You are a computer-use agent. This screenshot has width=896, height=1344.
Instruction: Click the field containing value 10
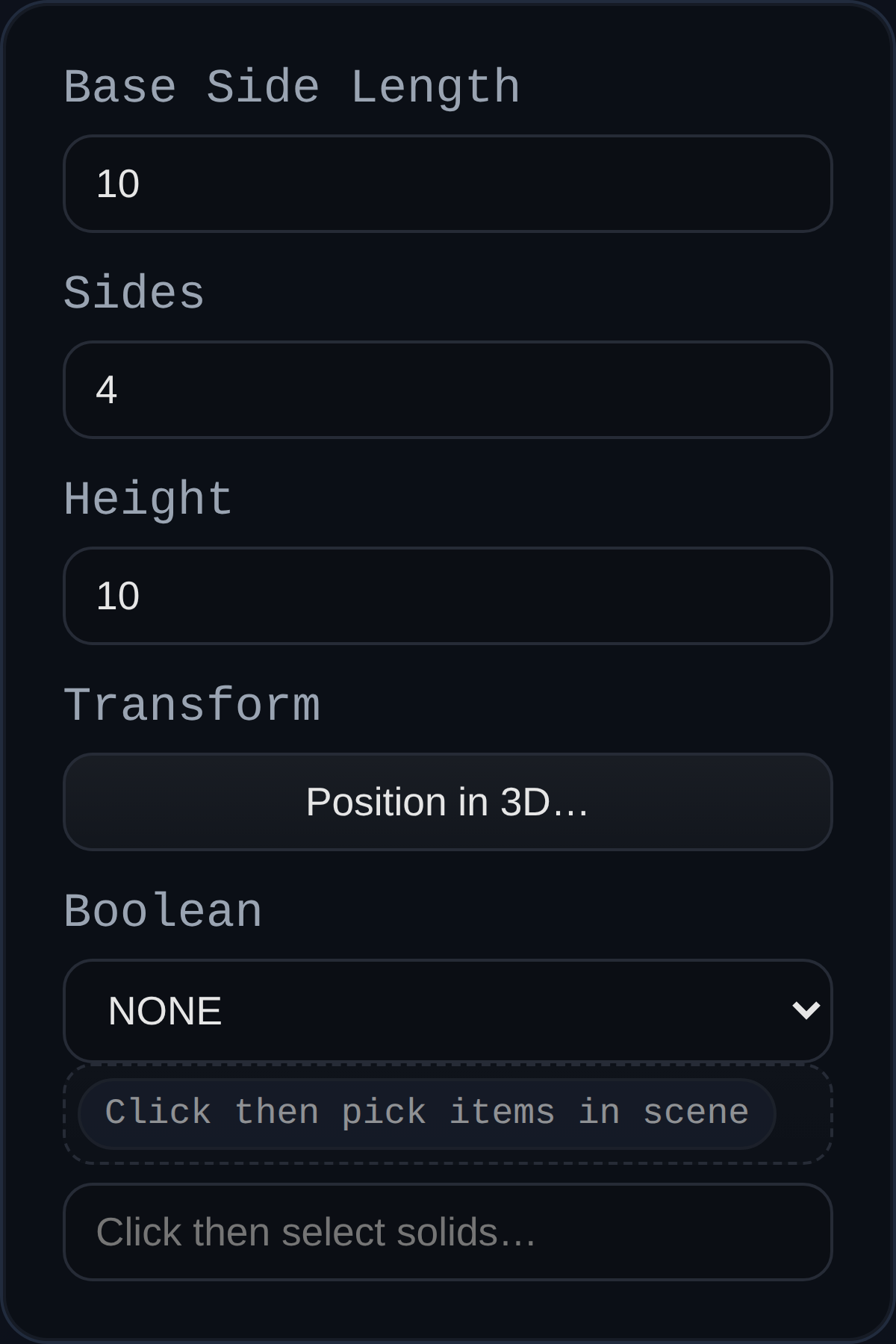tap(448, 183)
